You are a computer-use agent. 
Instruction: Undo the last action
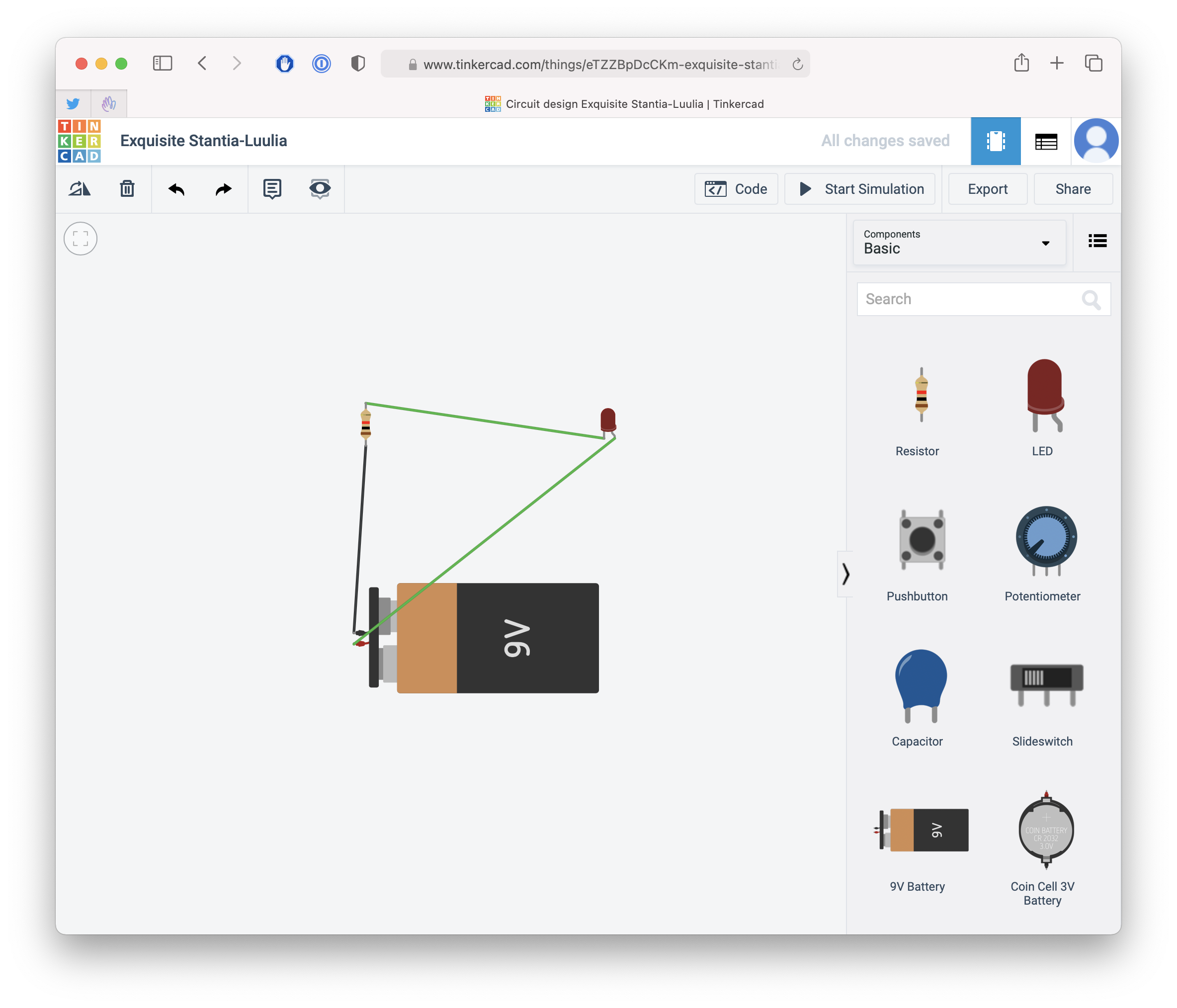[x=176, y=189]
